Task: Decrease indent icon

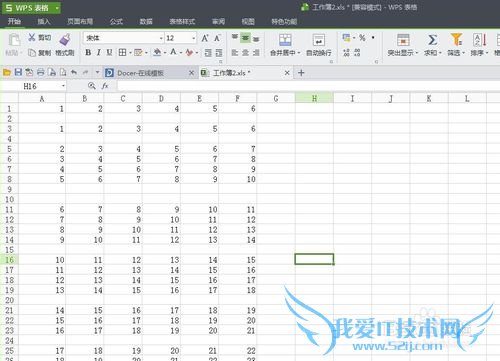Action: tap(208, 53)
